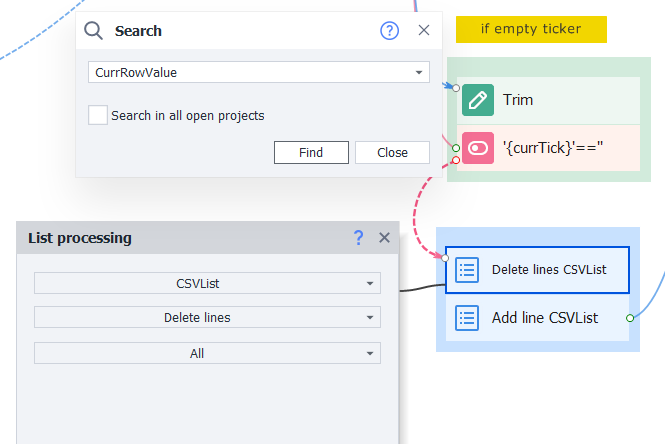665x444 pixels.
Task: Open help for List processing panel
Action: [x=358, y=237]
